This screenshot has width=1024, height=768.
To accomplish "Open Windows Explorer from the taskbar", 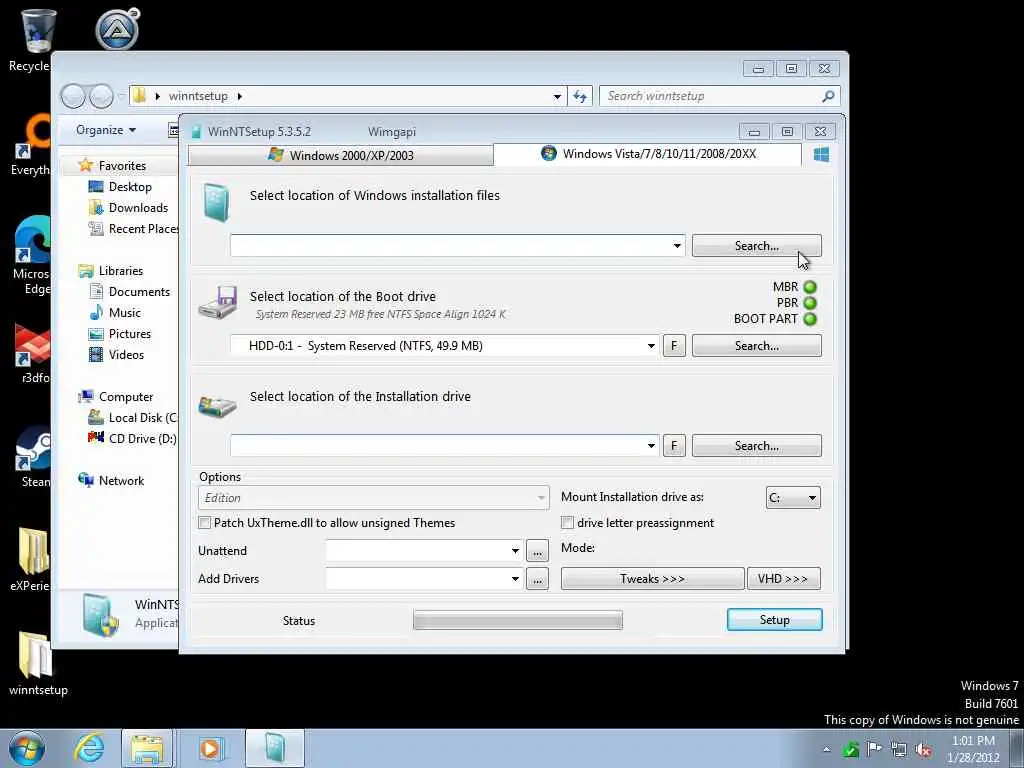I will point(147,748).
